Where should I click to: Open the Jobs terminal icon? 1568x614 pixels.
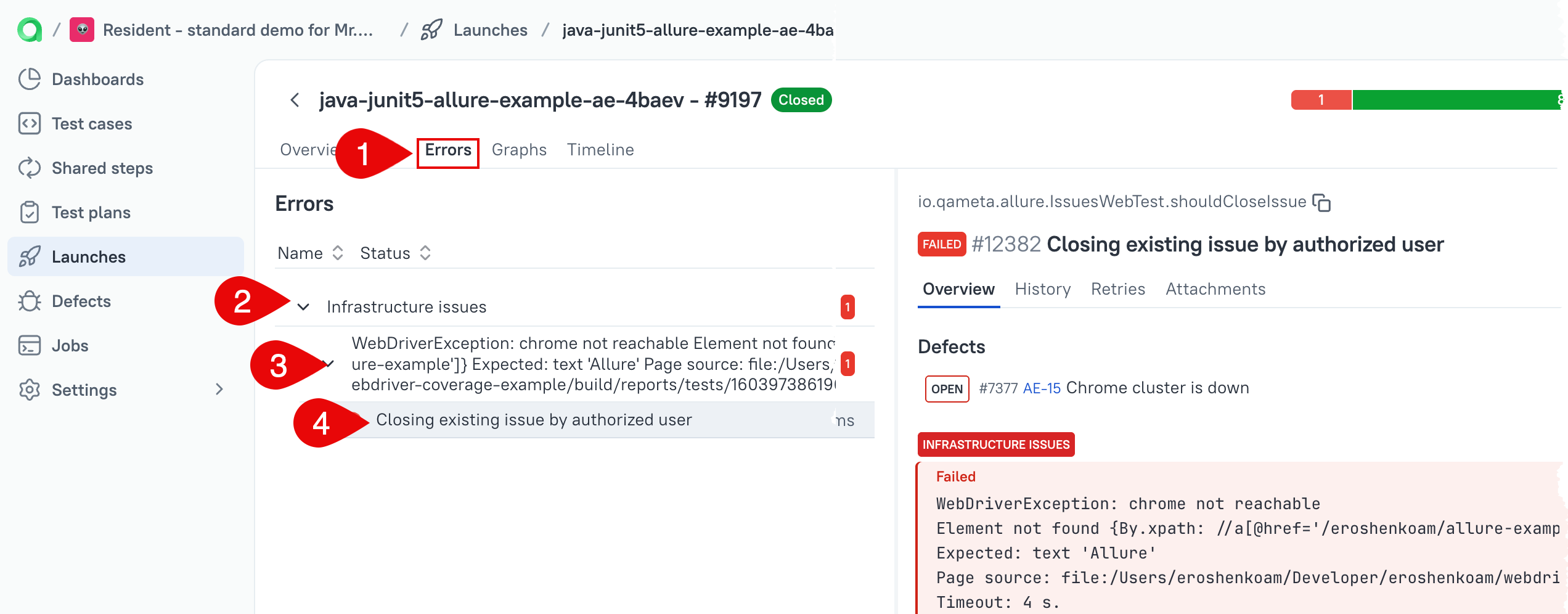[x=30, y=346]
